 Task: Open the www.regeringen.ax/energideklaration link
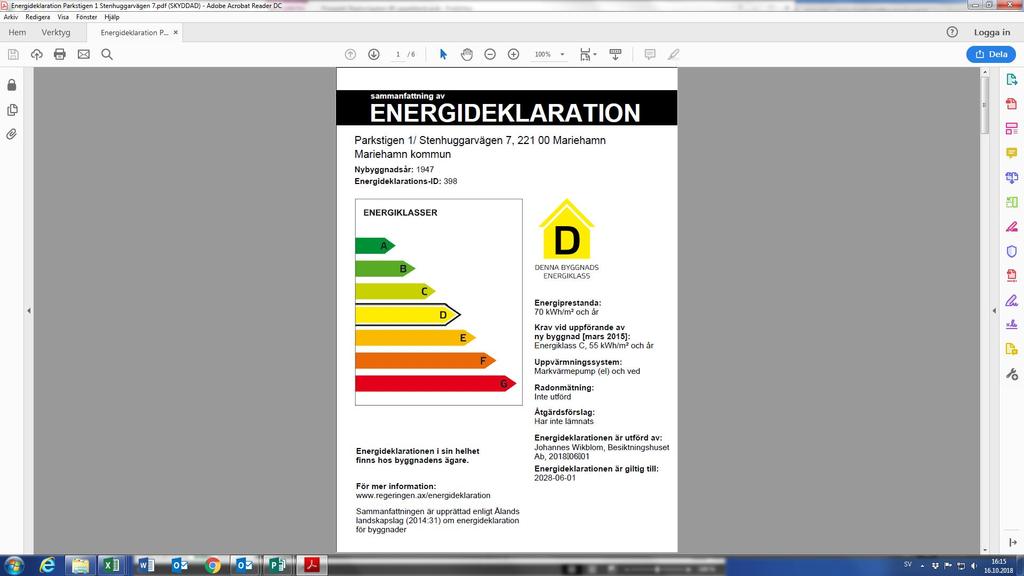click(423, 496)
